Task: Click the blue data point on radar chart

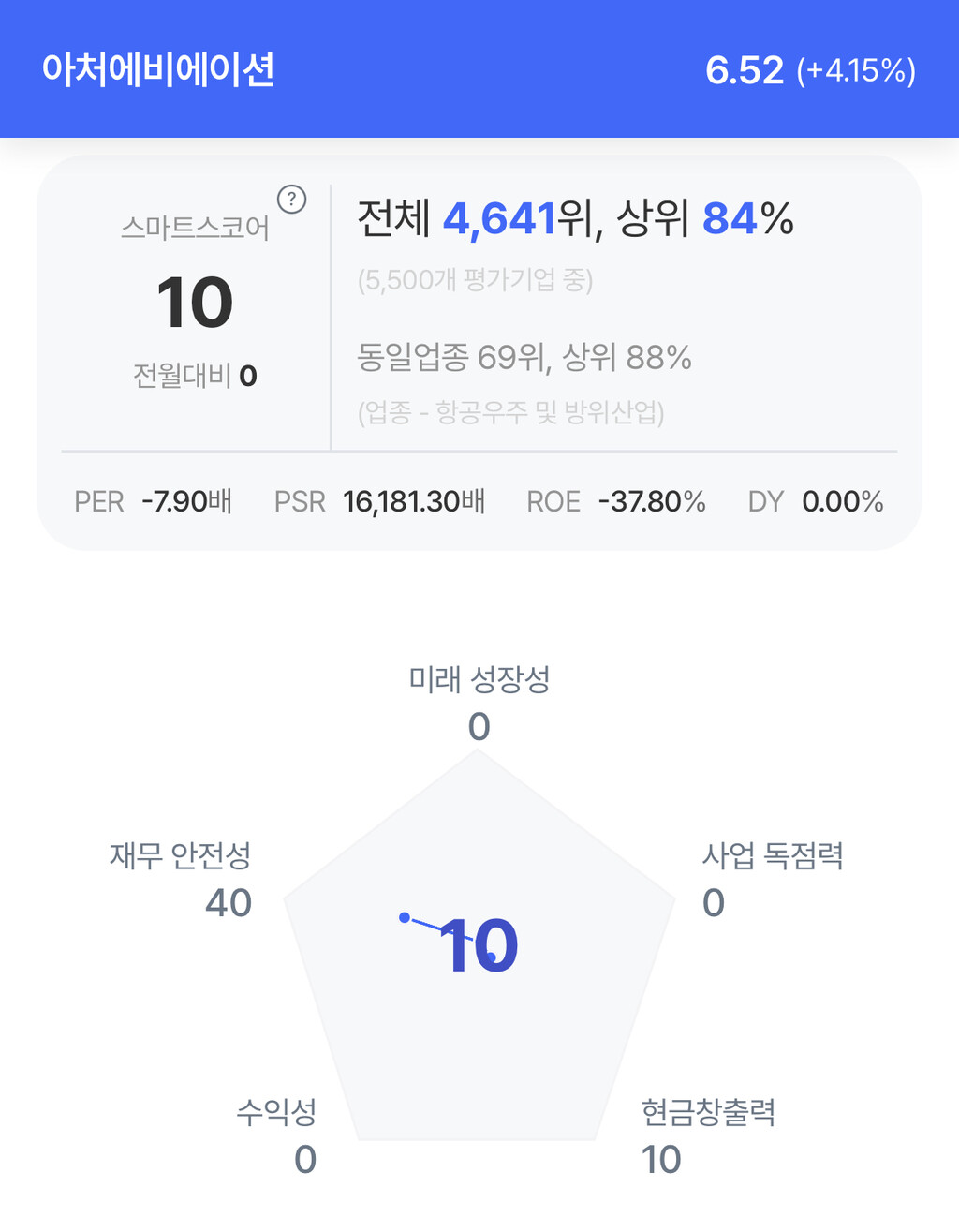Action: coord(405,917)
